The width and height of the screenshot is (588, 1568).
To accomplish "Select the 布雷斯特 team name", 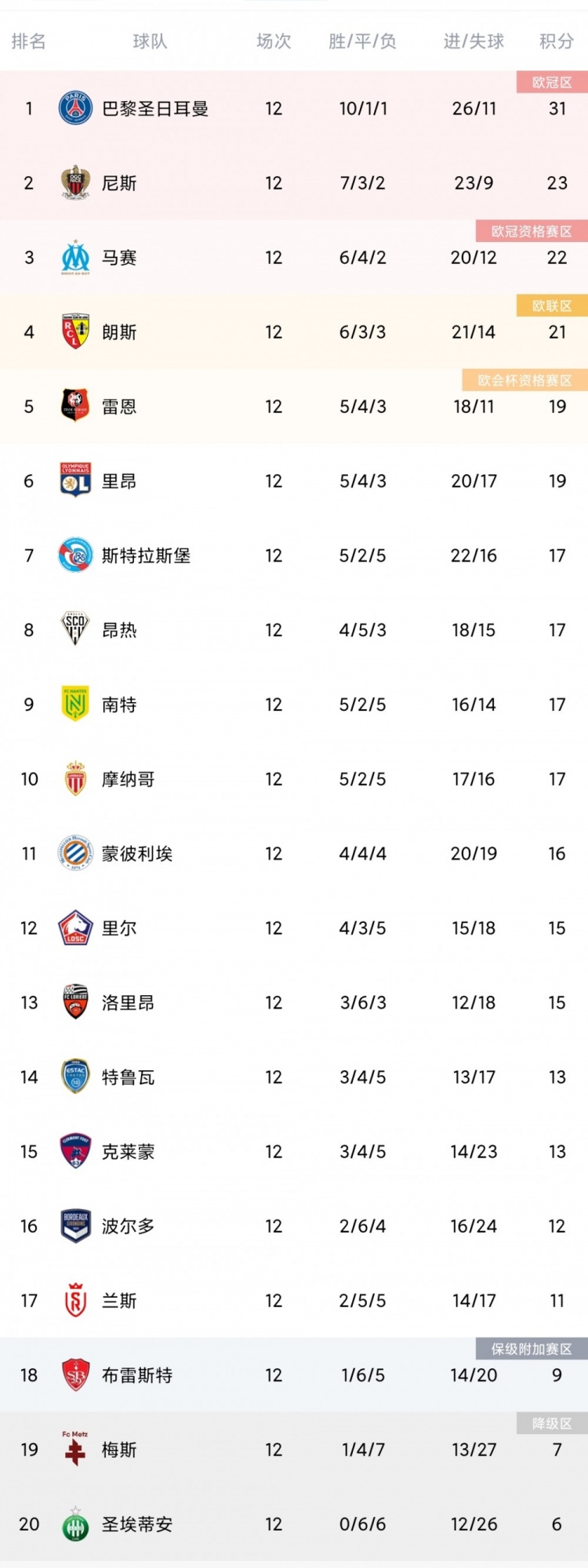I will (x=137, y=1374).
